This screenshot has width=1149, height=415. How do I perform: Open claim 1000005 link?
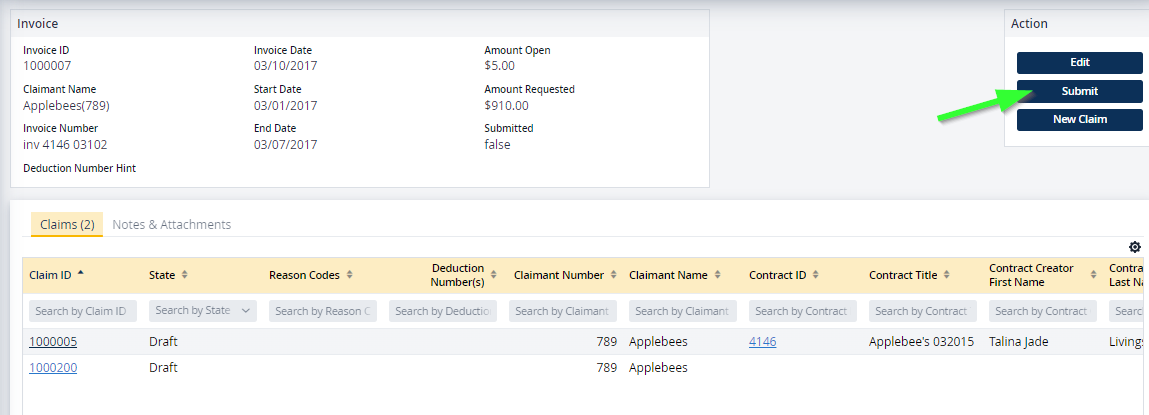(x=53, y=342)
